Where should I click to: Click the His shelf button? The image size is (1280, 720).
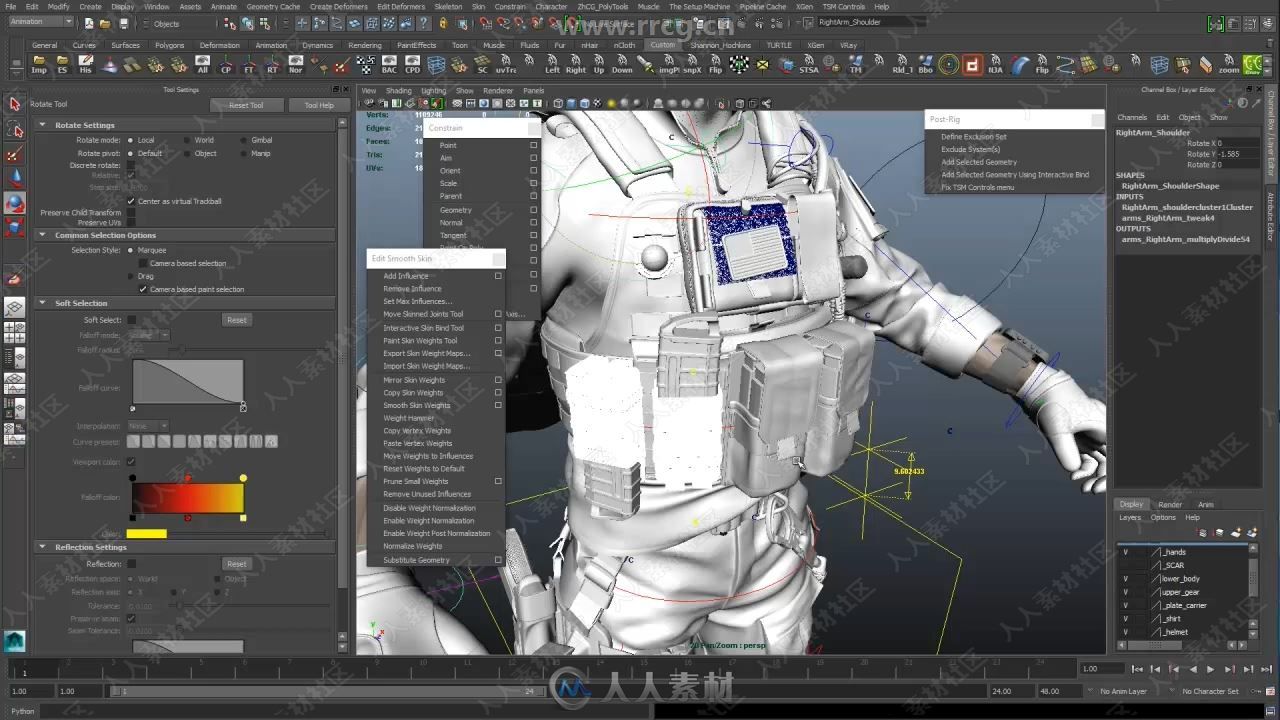point(85,65)
